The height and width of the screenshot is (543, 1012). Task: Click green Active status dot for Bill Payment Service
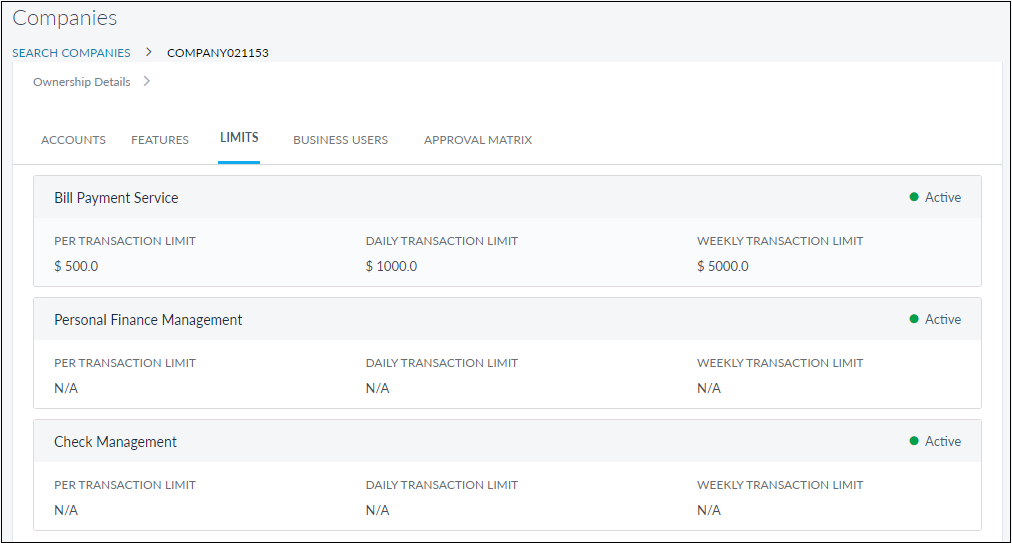point(914,197)
